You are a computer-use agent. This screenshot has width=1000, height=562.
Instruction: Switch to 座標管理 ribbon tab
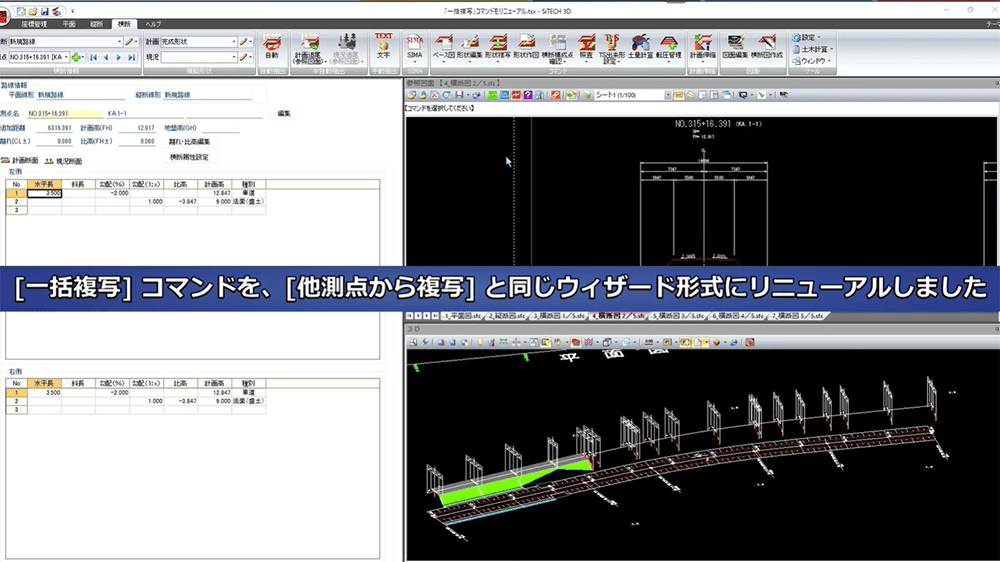34,24
